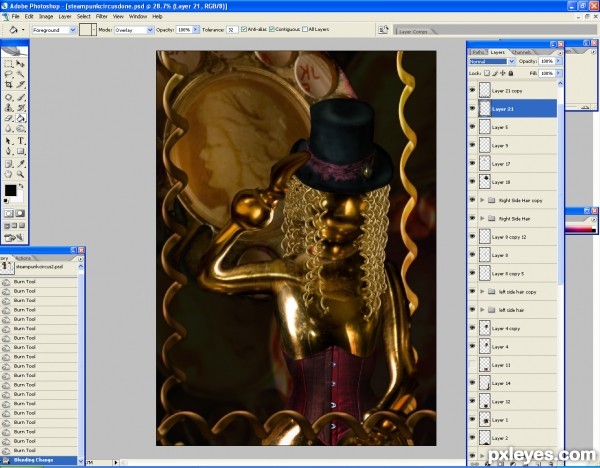Open the fill source Foreground dropdown

[72, 30]
